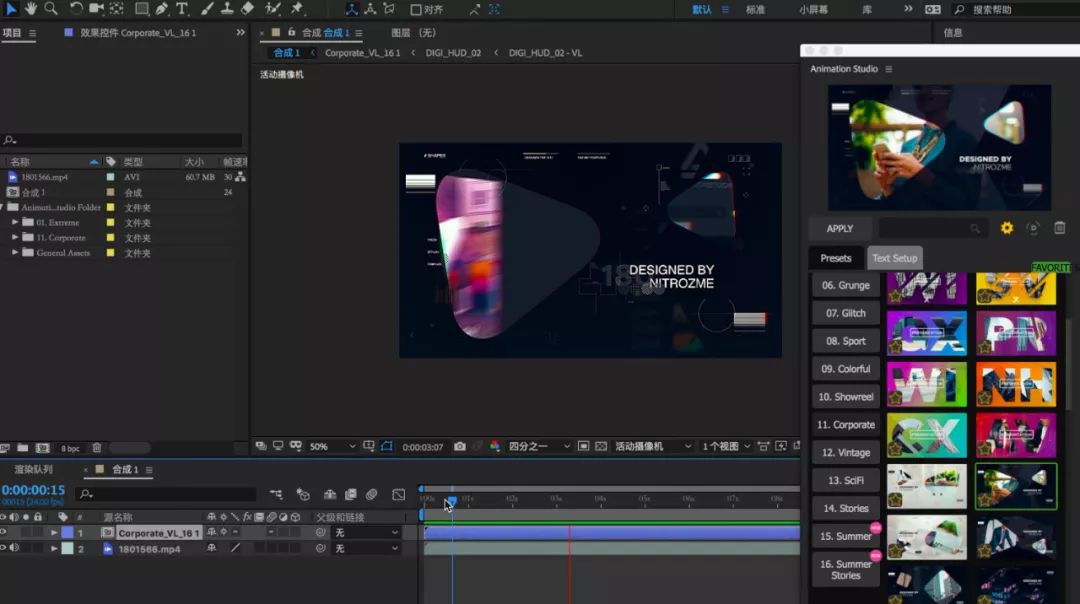Select the Rotation tool
1080x604 pixels.
click(x=76, y=9)
